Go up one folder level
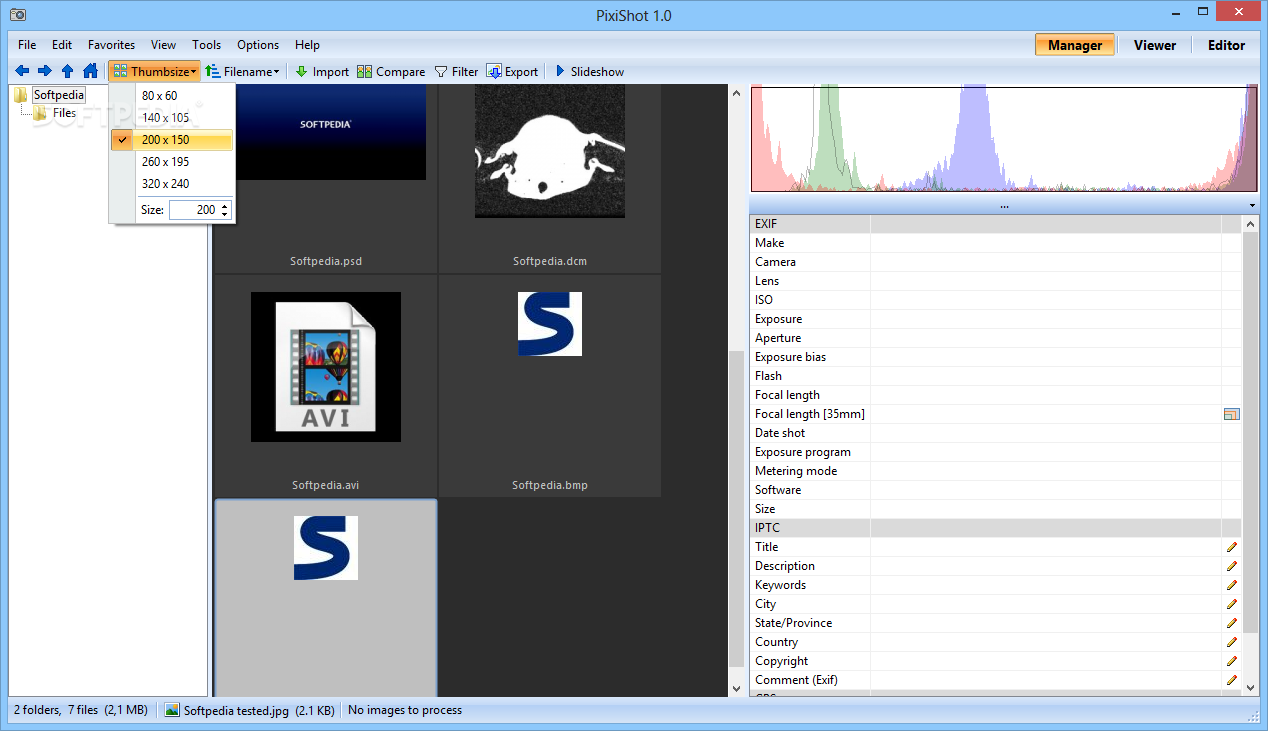 67,71
